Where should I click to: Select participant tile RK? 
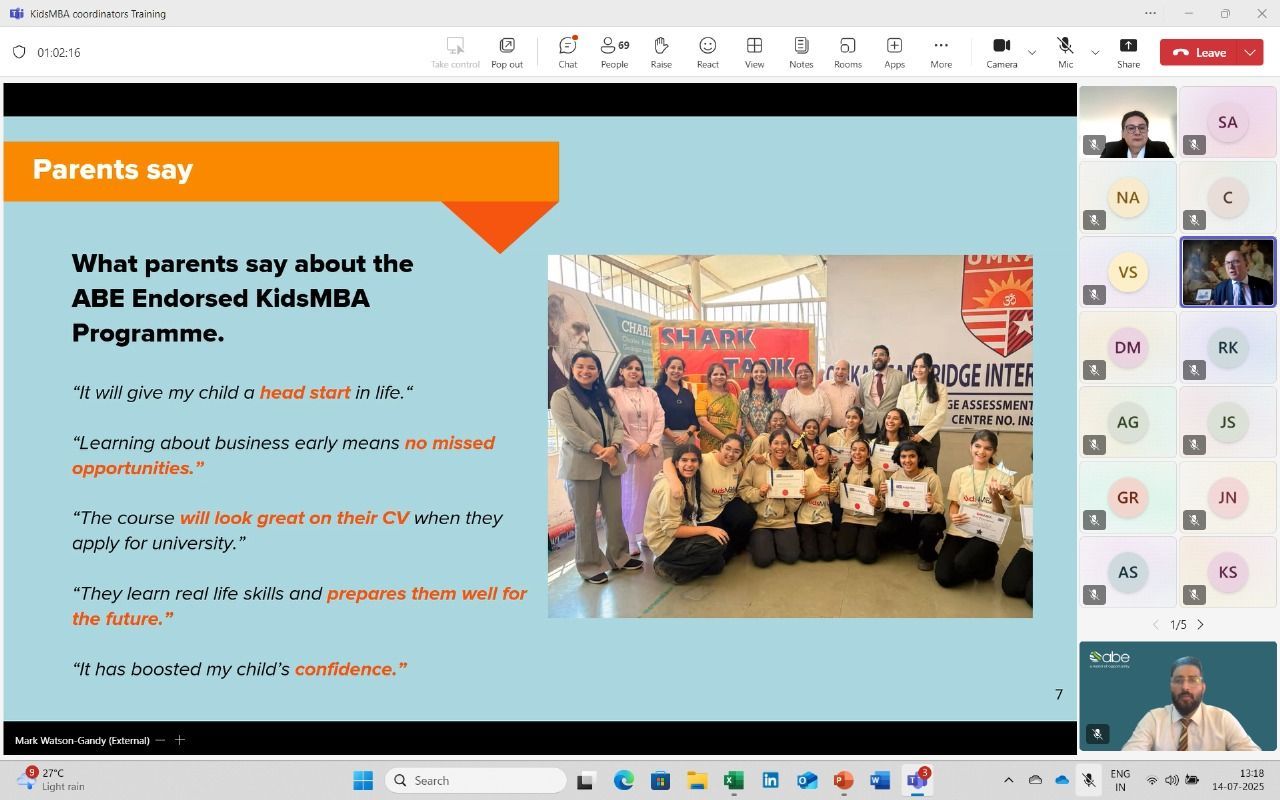[x=1227, y=347]
